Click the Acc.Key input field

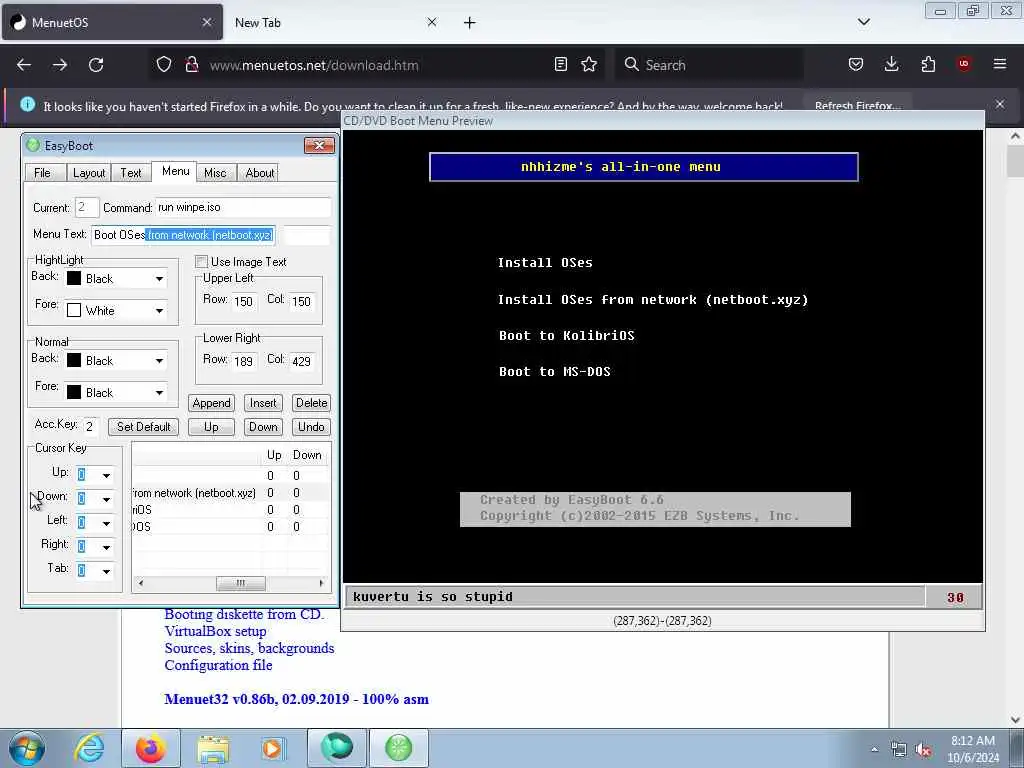(x=91, y=427)
